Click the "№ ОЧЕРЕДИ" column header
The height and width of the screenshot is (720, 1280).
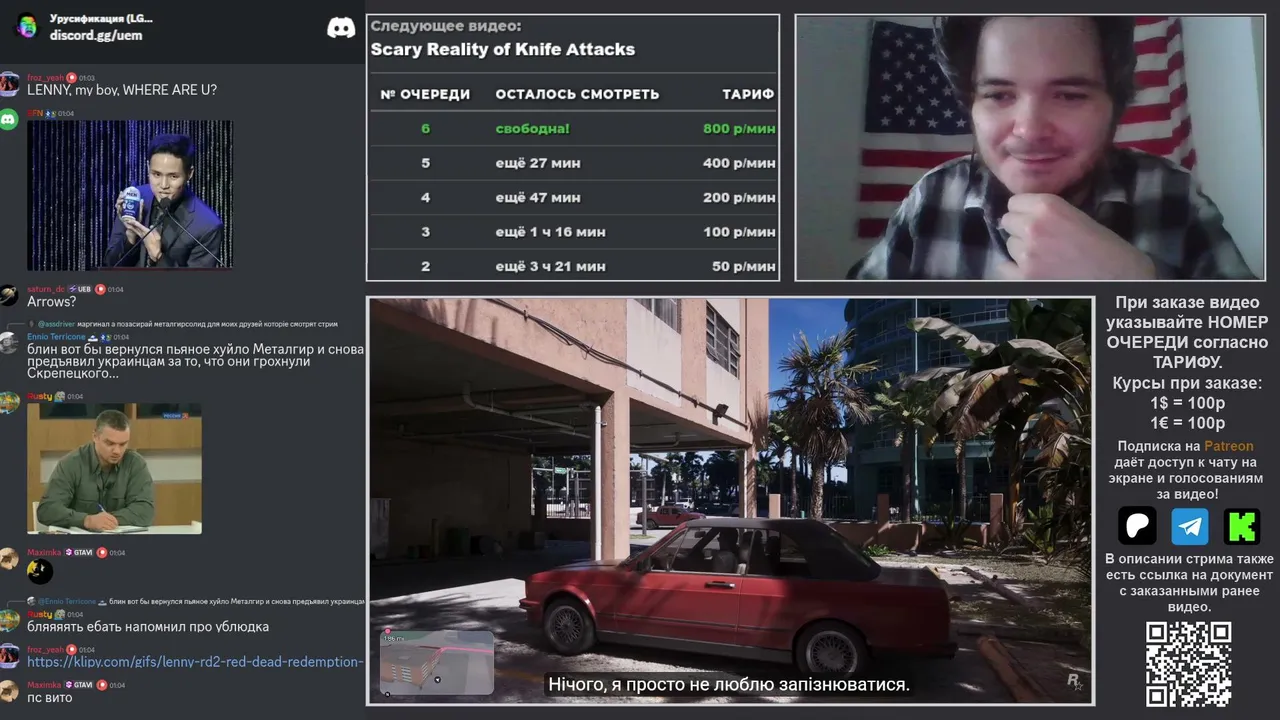pos(425,94)
